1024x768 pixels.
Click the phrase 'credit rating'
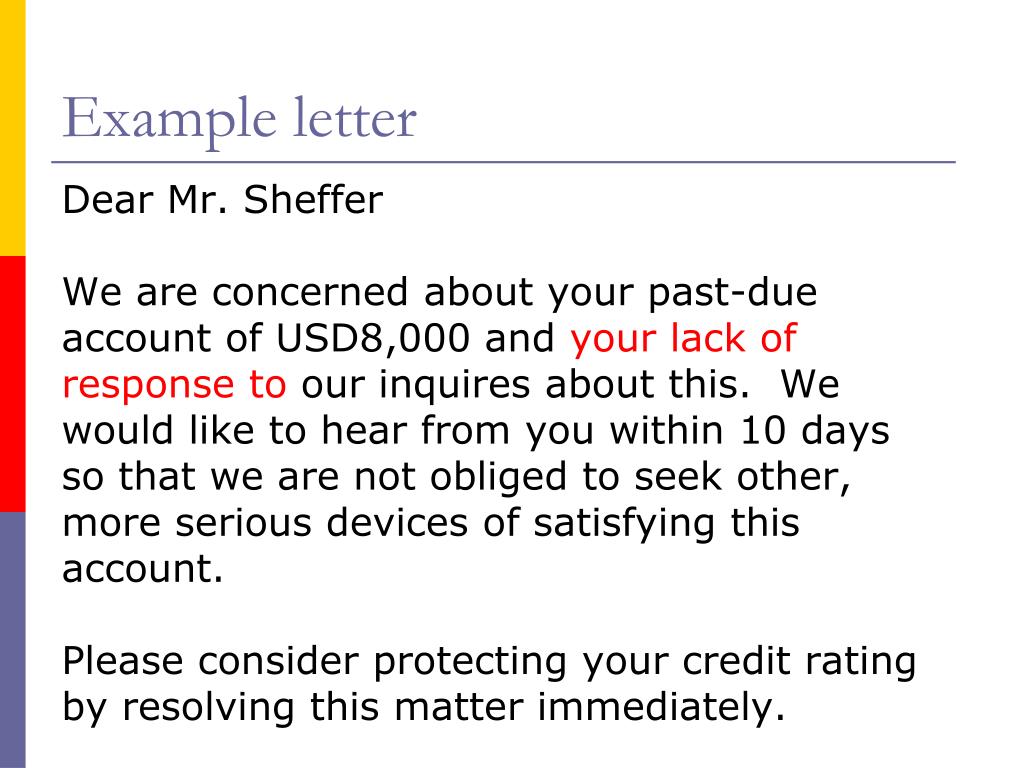pos(799,662)
